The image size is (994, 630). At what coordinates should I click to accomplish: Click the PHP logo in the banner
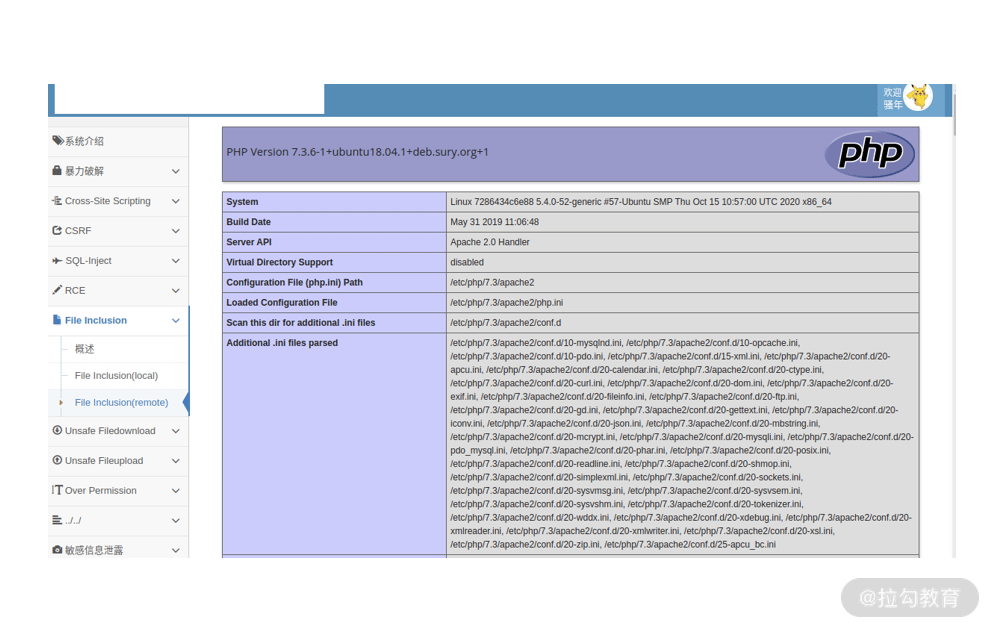pyautogui.click(x=870, y=154)
